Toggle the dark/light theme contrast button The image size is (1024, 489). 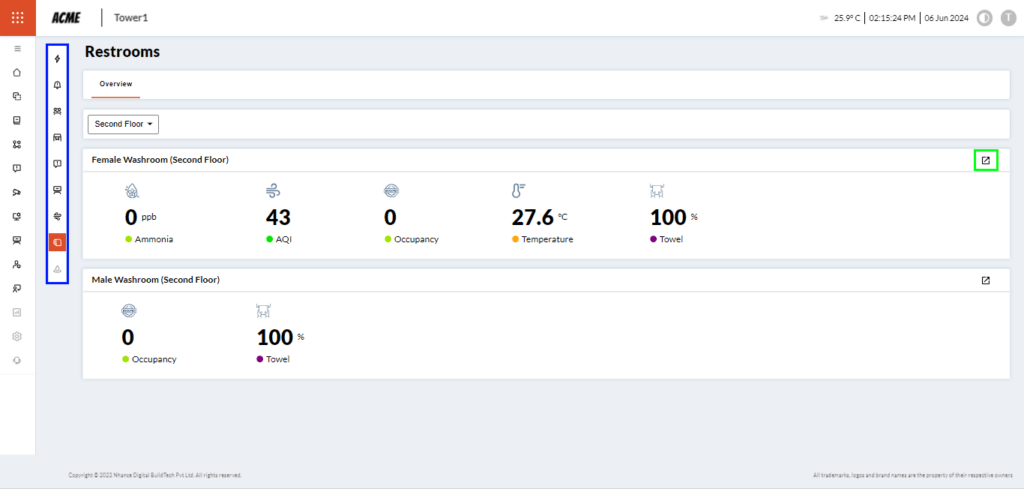[x=984, y=18]
